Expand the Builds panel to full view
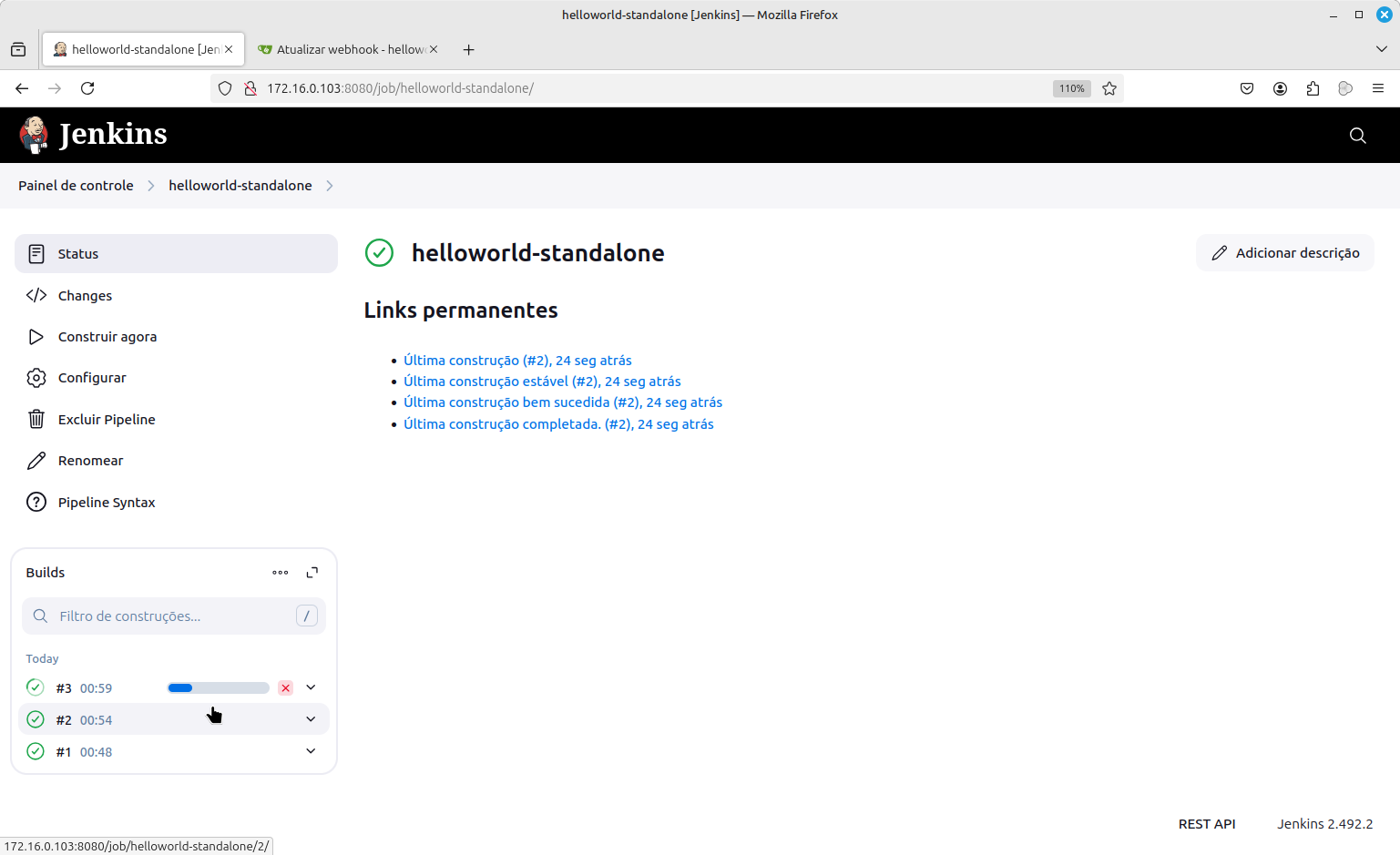 [x=312, y=573]
